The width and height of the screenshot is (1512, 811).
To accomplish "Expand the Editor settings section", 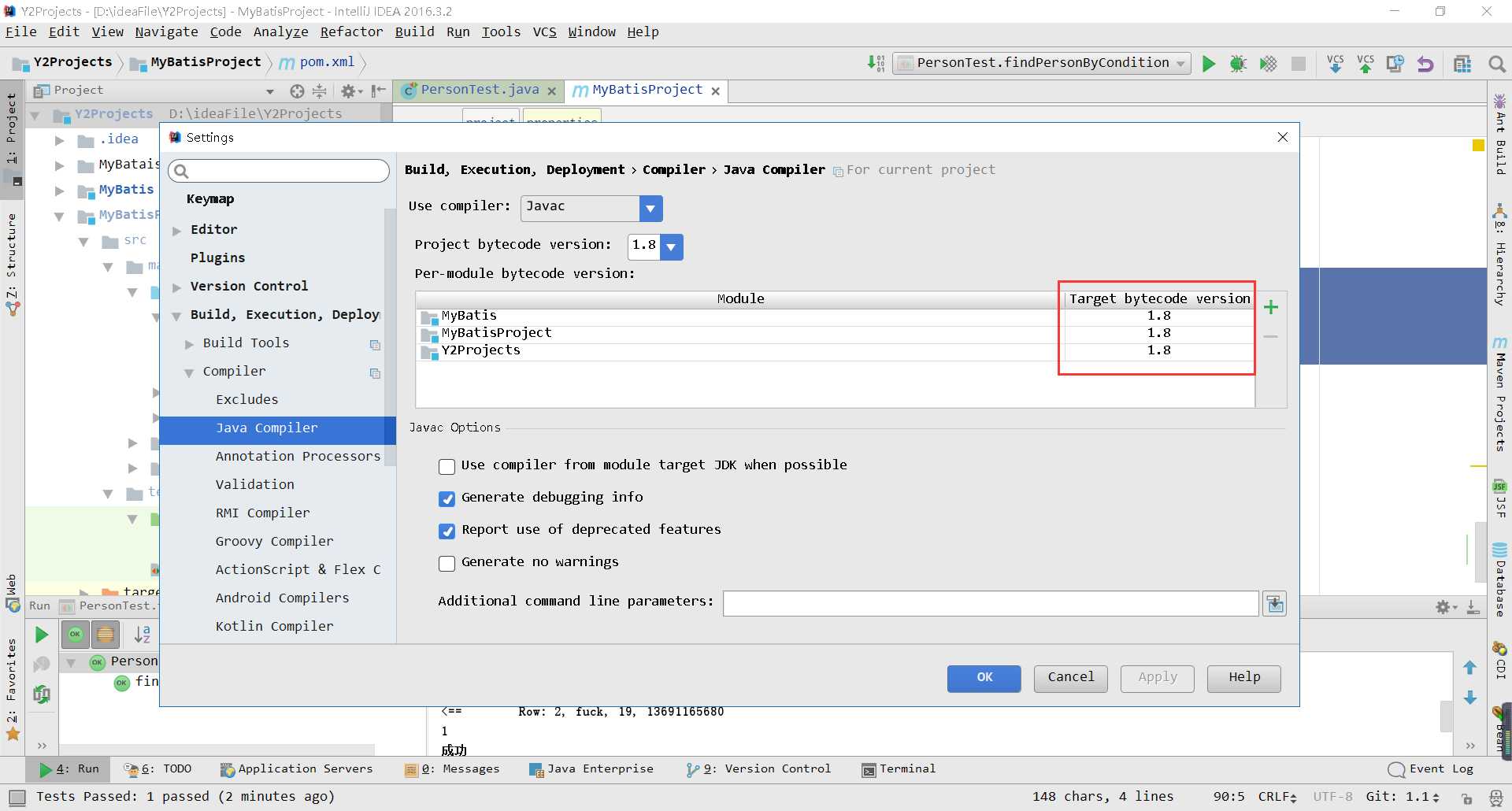I will coord(177,231).
